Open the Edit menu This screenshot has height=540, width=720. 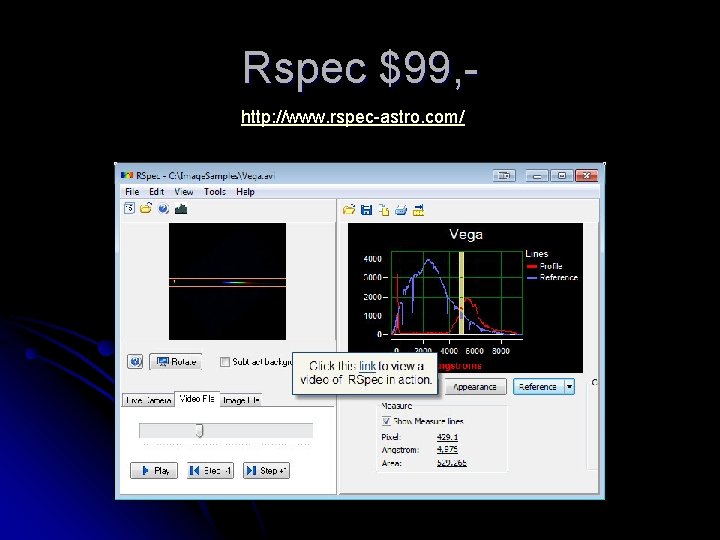click(156, 191)
